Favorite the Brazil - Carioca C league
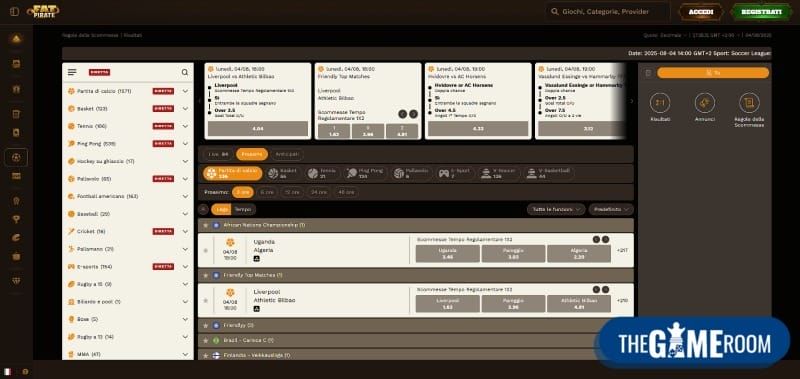Viewport: 800px width, 379px height. pos(206,340)
